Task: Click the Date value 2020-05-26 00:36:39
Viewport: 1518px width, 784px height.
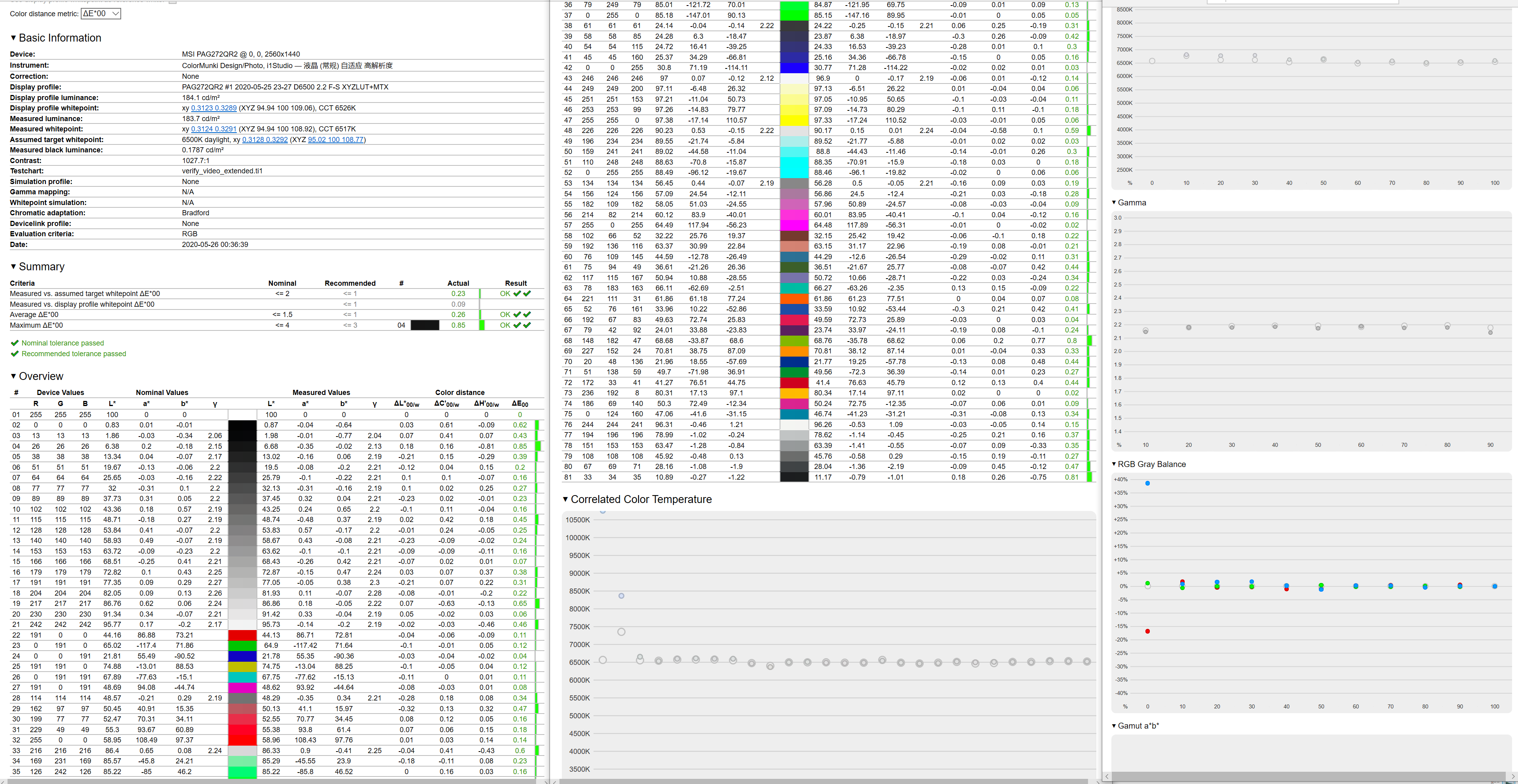Action: point(215,245)
